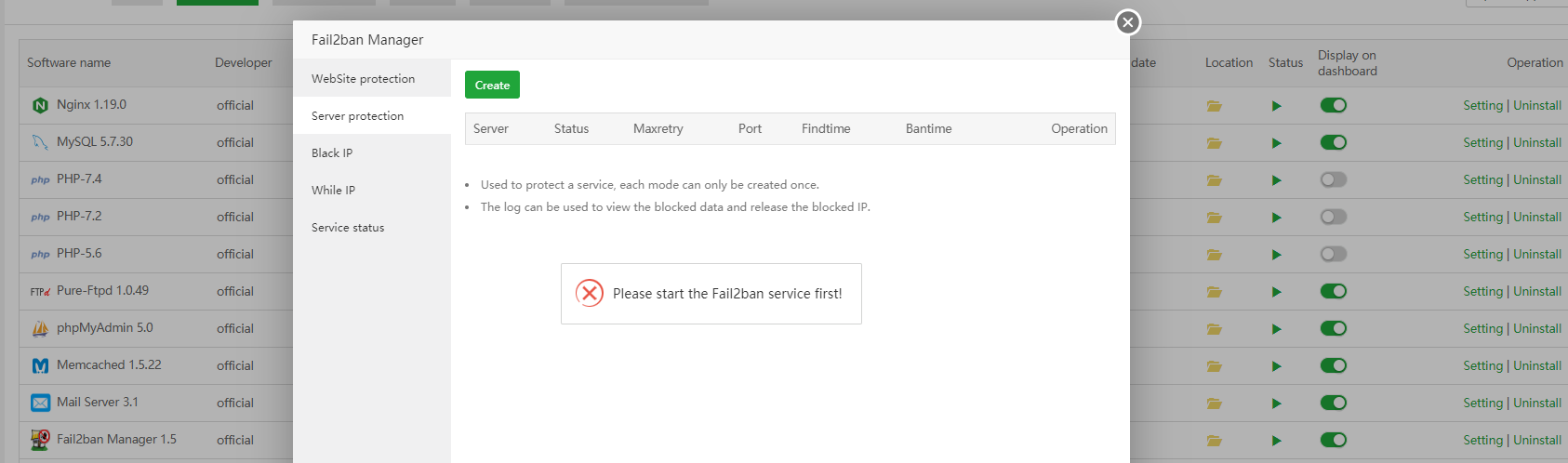Toggle Fail2ban Manager dashboard display switch
Screen dimensions: 1568x463
[1333, 440]
